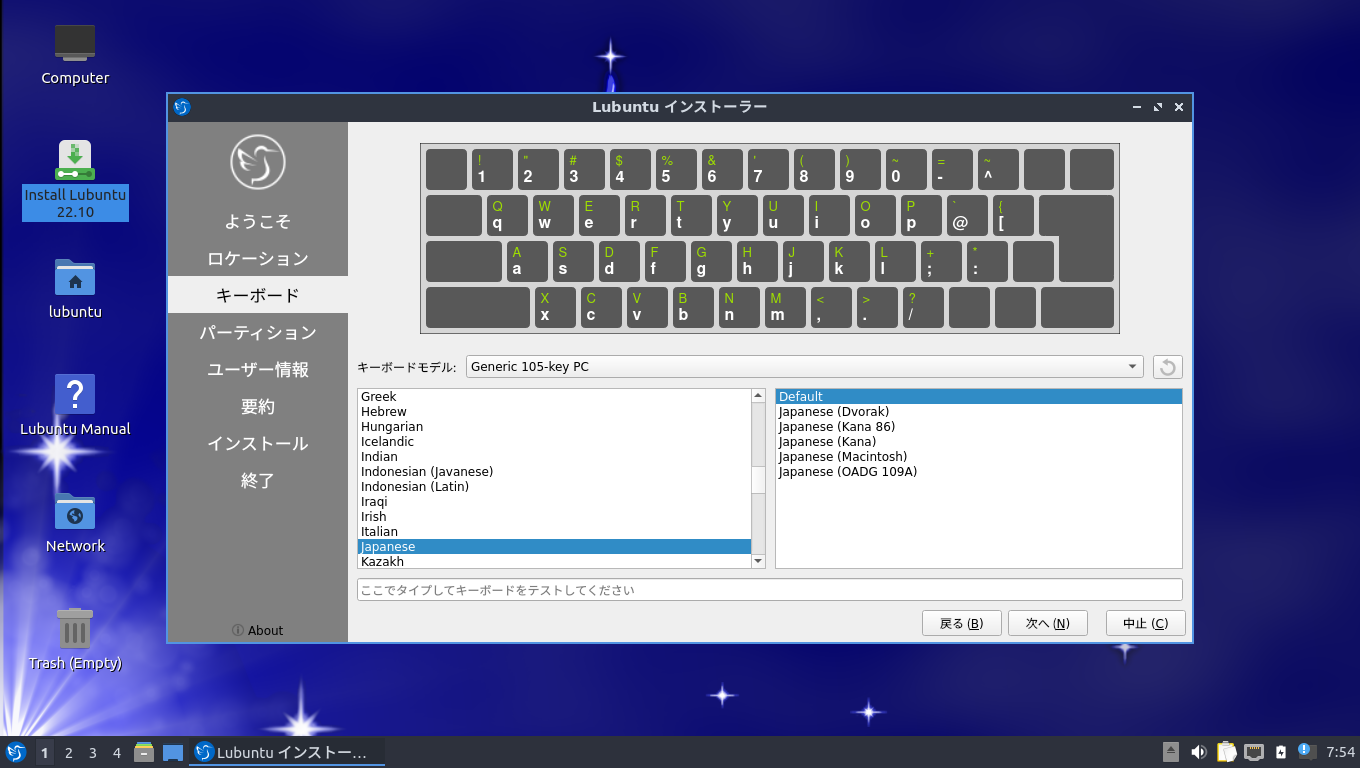This screenshot has height=768, width=1360.
Task: Click the 戻る (B) back button
Action: [962, 623]
